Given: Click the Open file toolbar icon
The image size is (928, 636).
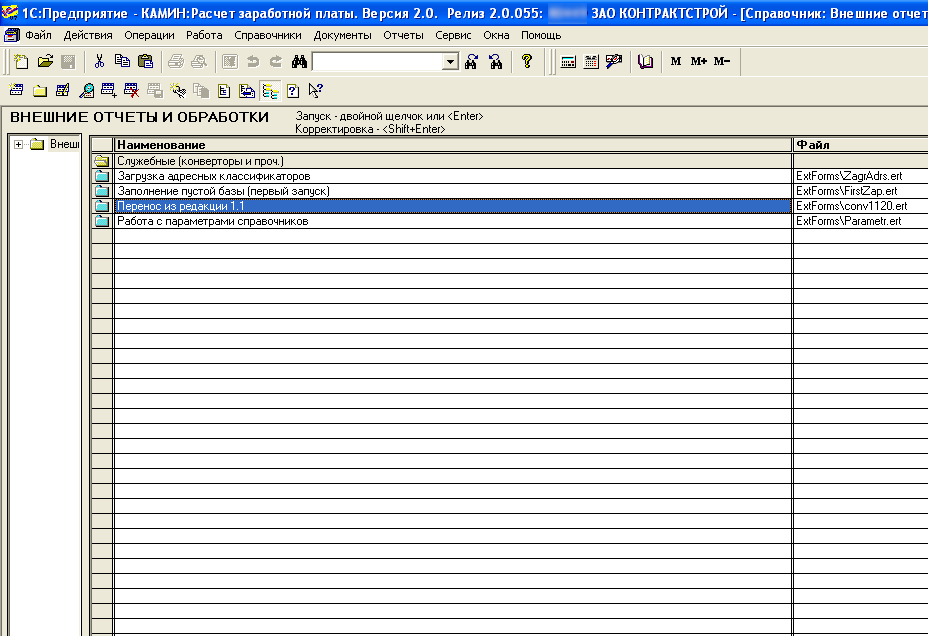Looking at the screenshot, I should pos(45,62).
